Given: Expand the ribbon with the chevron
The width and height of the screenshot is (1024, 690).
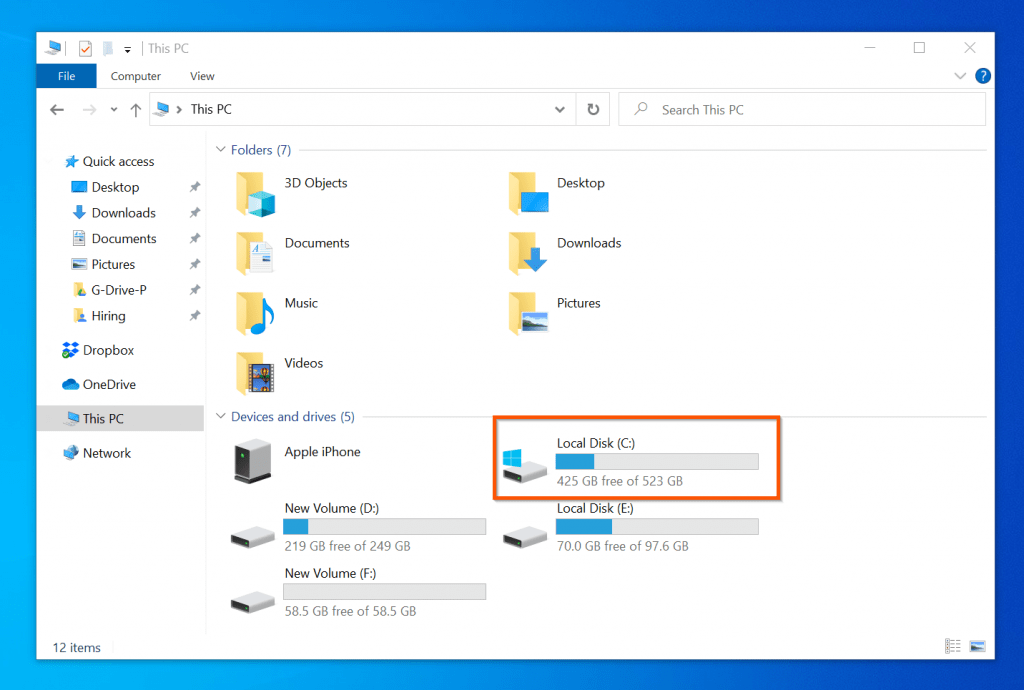Looking at the screenshot, I should tap(959, 76).
